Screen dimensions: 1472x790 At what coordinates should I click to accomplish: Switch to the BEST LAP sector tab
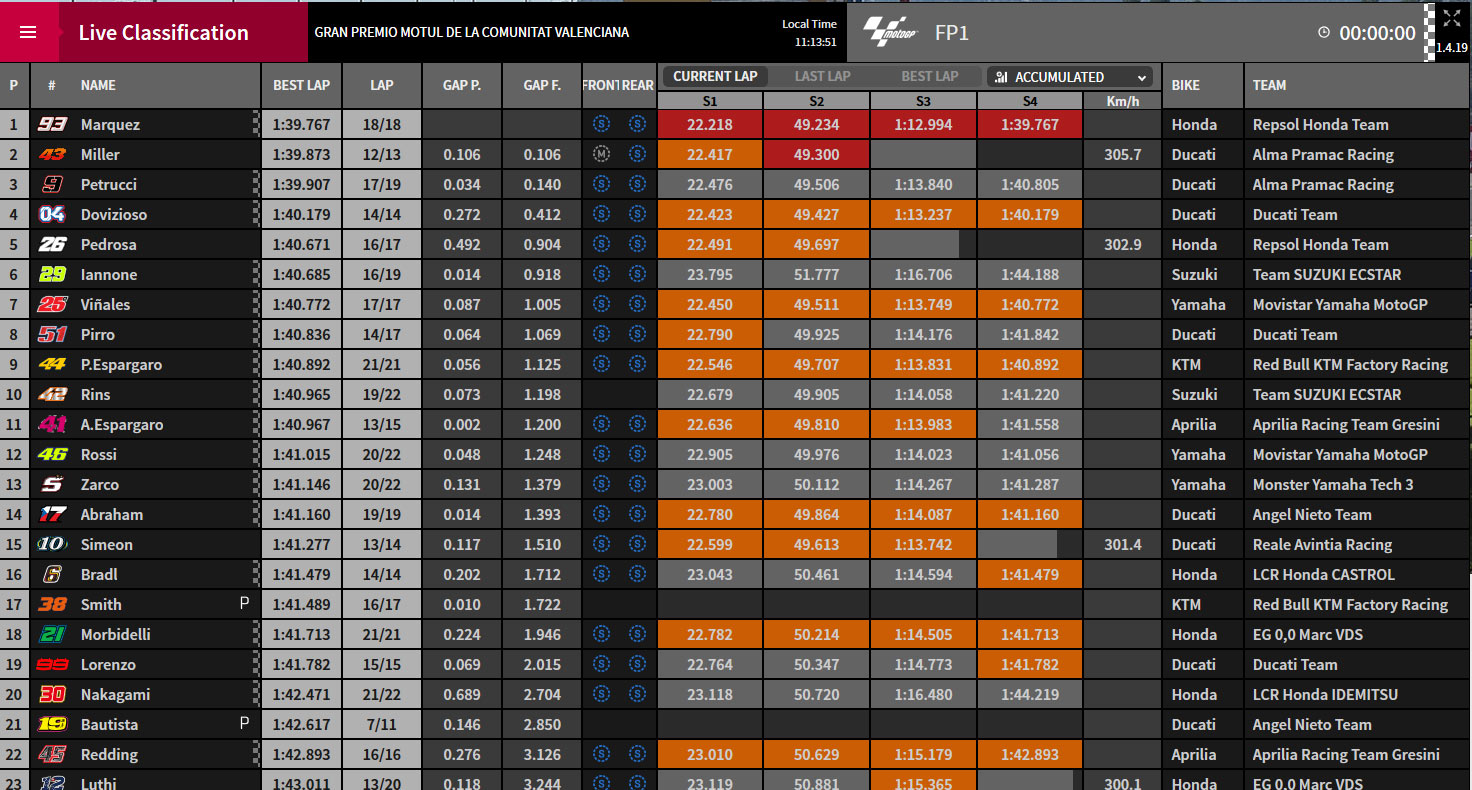tap(929, 76)
